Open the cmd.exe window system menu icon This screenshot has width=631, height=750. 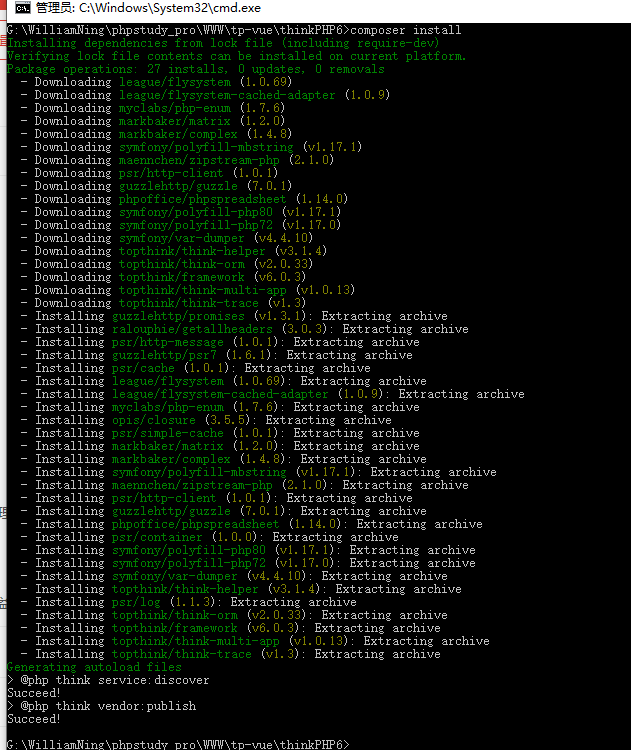click(22, 8)
